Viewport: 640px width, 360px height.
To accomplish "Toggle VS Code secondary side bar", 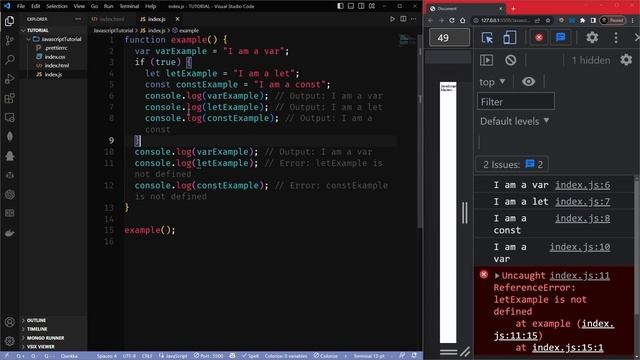I will point(361,6).
